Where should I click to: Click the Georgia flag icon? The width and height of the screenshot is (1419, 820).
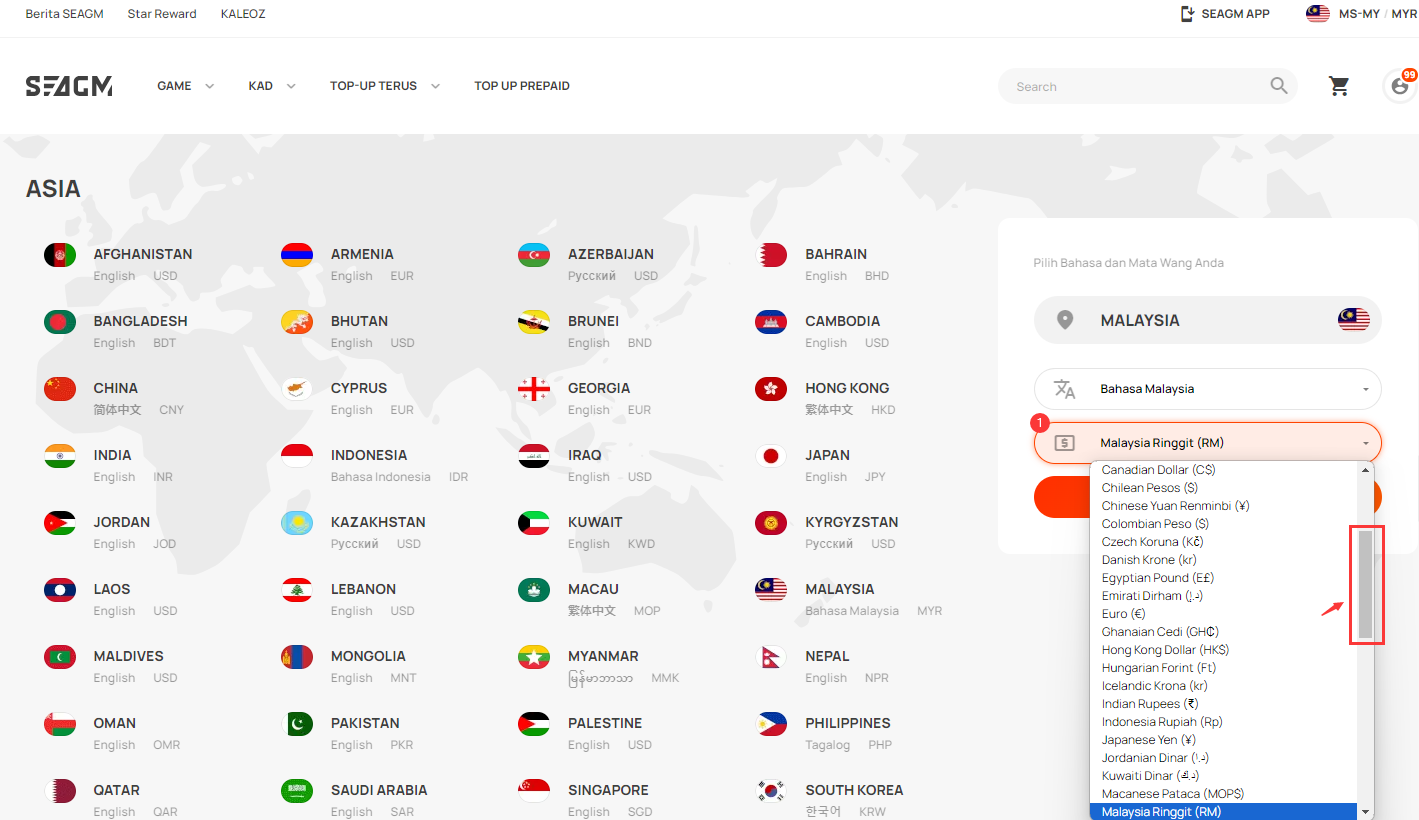[x=534, y=389]
